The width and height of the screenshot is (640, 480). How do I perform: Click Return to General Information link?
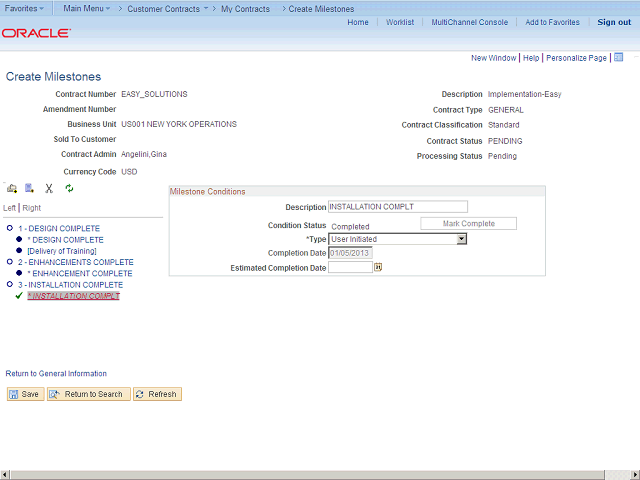tap(56, 373)
